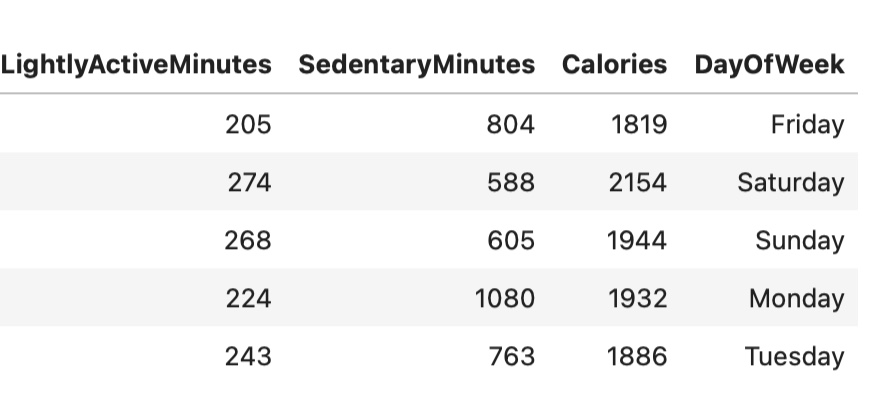
Task: Select the lightly active value 205
Action: [x=249, y=125]
